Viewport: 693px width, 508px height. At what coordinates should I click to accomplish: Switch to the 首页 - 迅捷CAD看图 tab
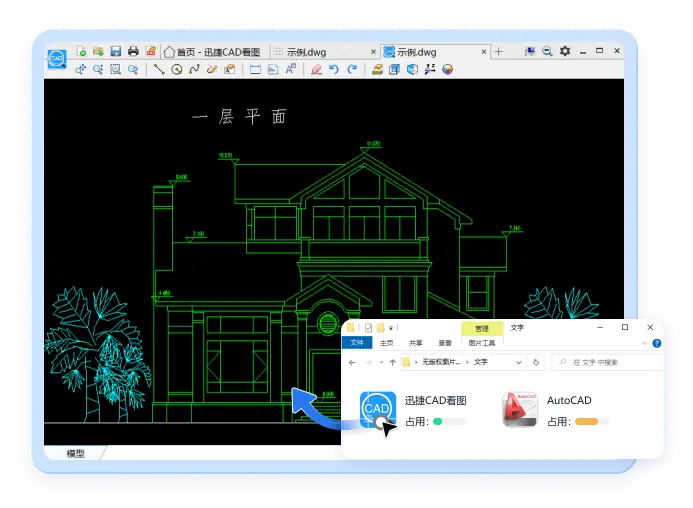coord(212,52)
